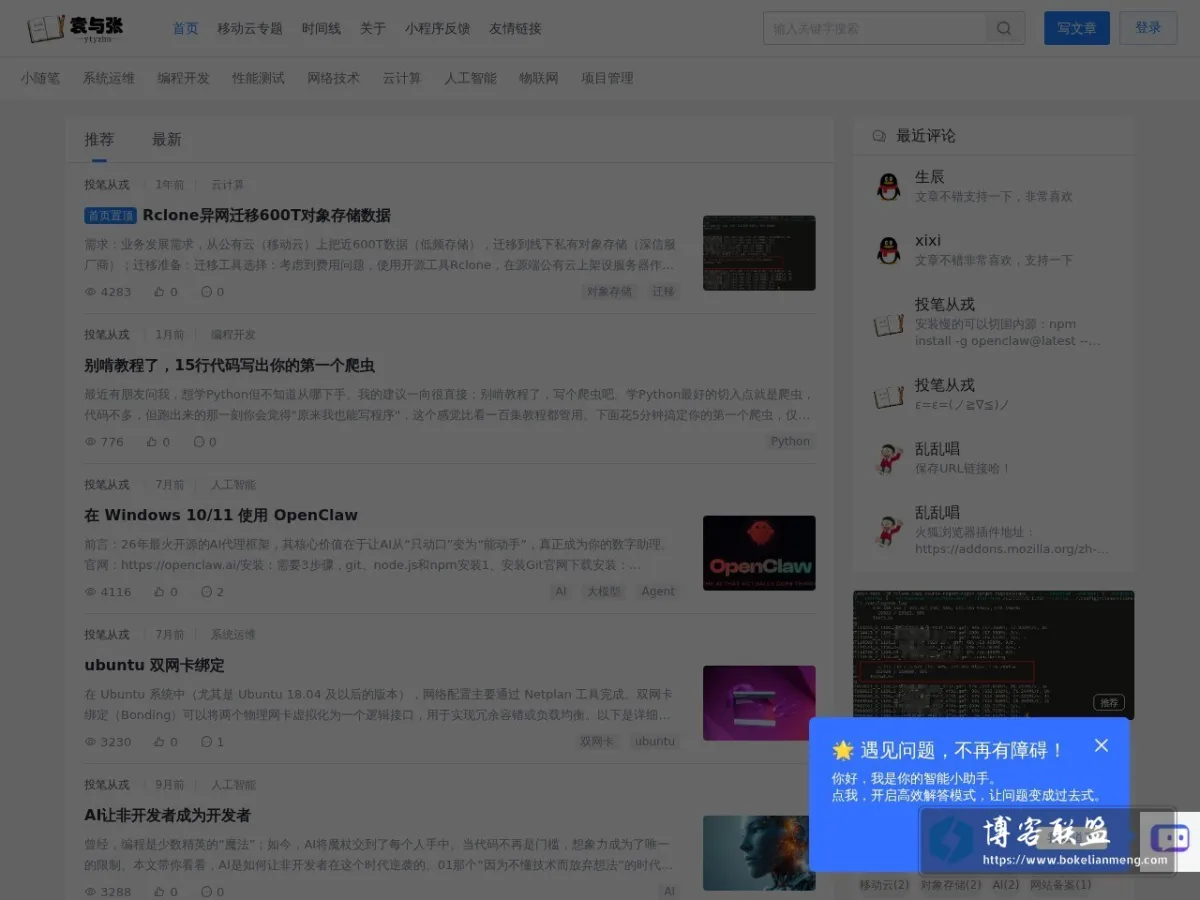Image resolution: width=1200 pixels, height=900 pixels.
Task: Click the first 投笔从戎 book avatar
Action: tap(888, 324)
